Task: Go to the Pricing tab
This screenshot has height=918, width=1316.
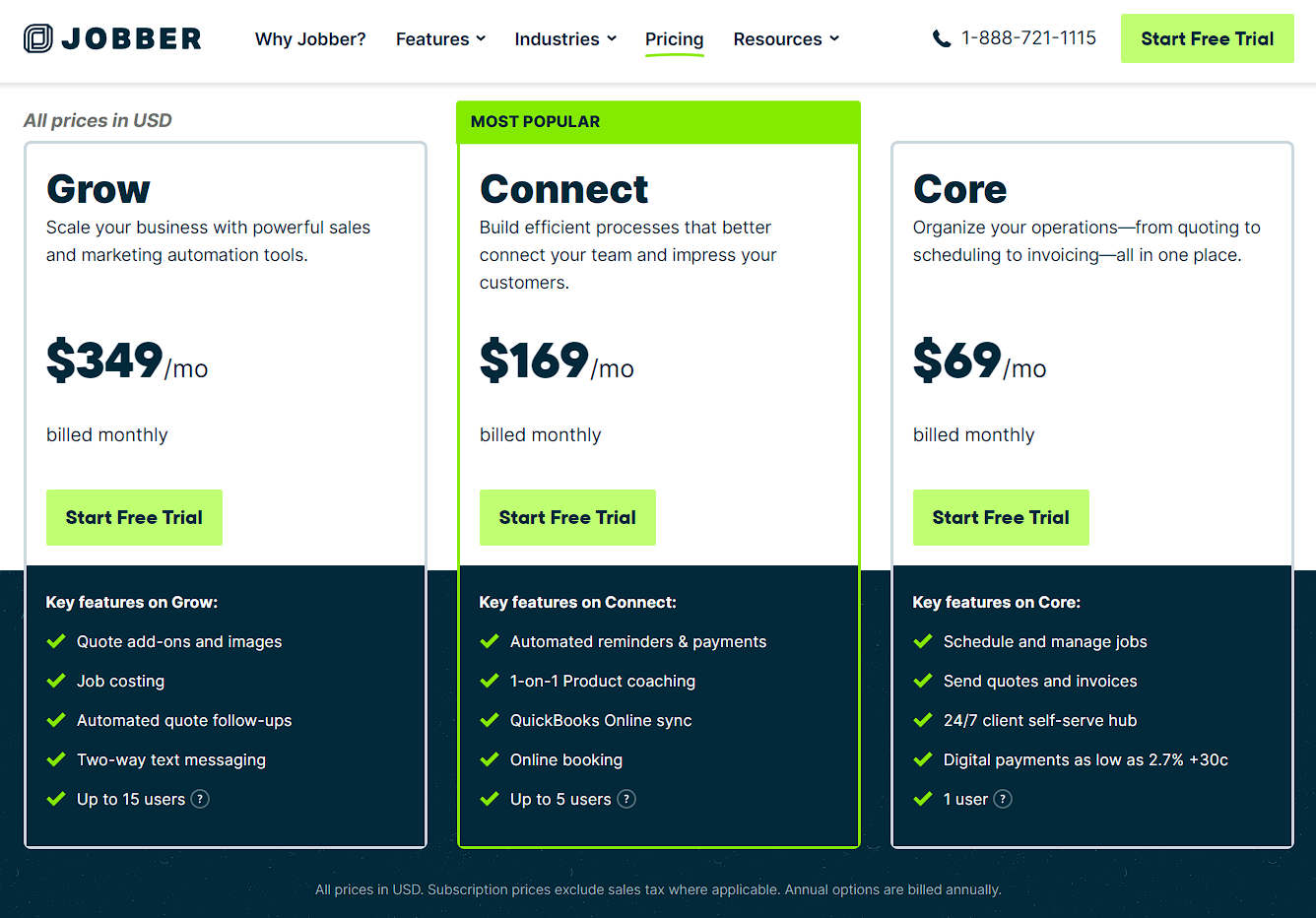Action: (675, 38)
